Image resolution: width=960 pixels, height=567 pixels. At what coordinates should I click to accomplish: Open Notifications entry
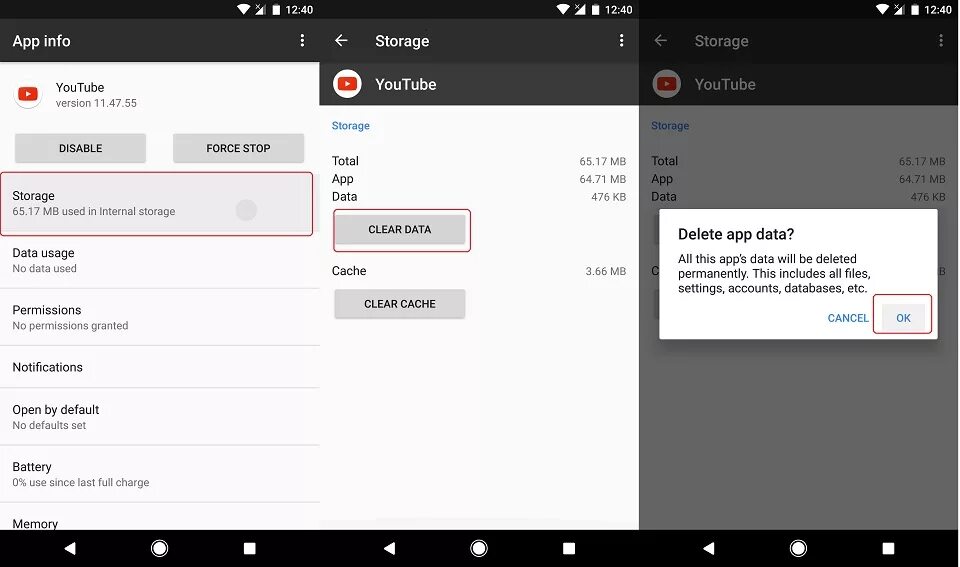click(x=160, y=367)
